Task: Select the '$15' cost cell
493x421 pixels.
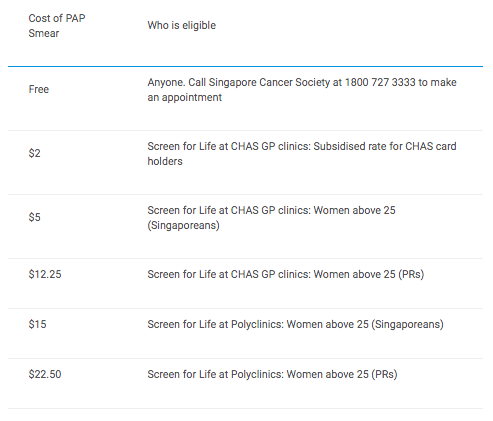Action: pos(37,324)
